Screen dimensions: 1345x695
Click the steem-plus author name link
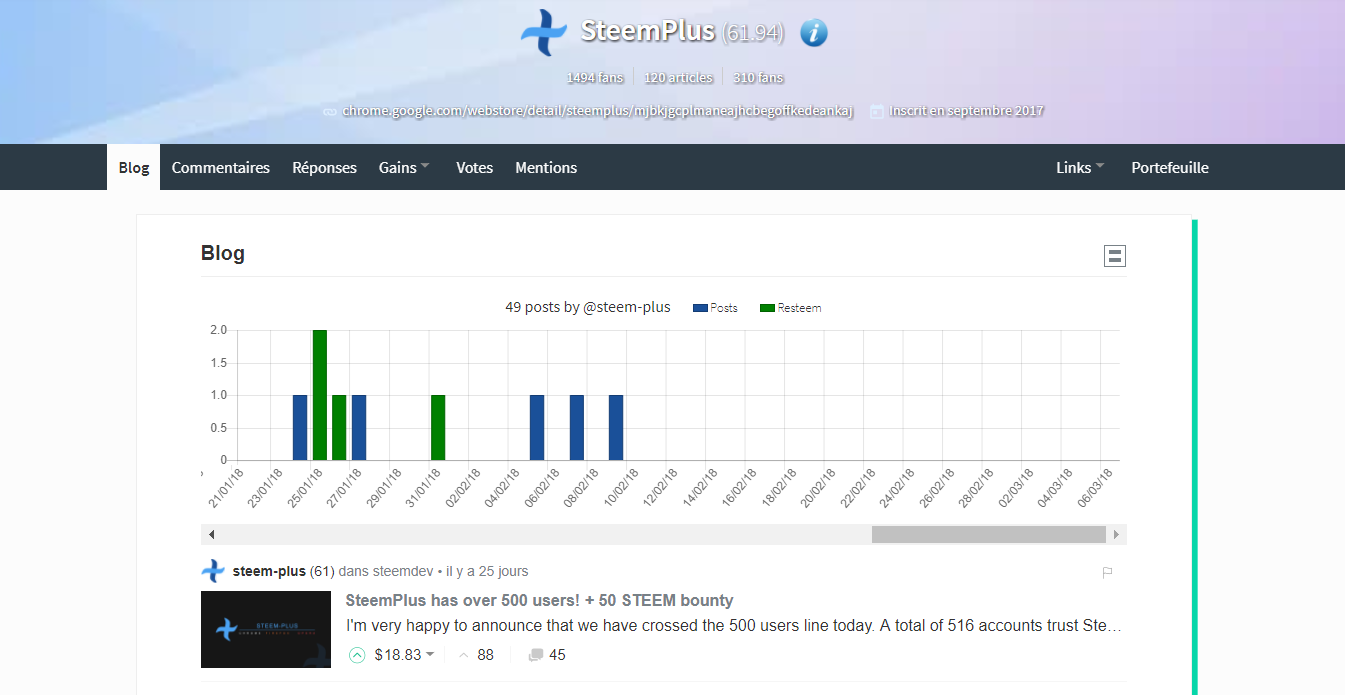[269, 571]
